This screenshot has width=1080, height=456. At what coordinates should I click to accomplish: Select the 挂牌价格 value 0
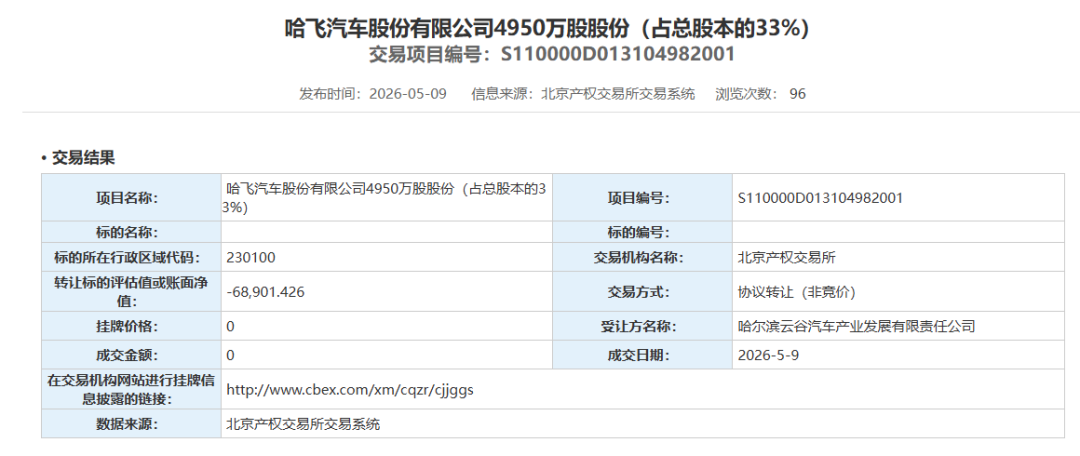(231, 326)
